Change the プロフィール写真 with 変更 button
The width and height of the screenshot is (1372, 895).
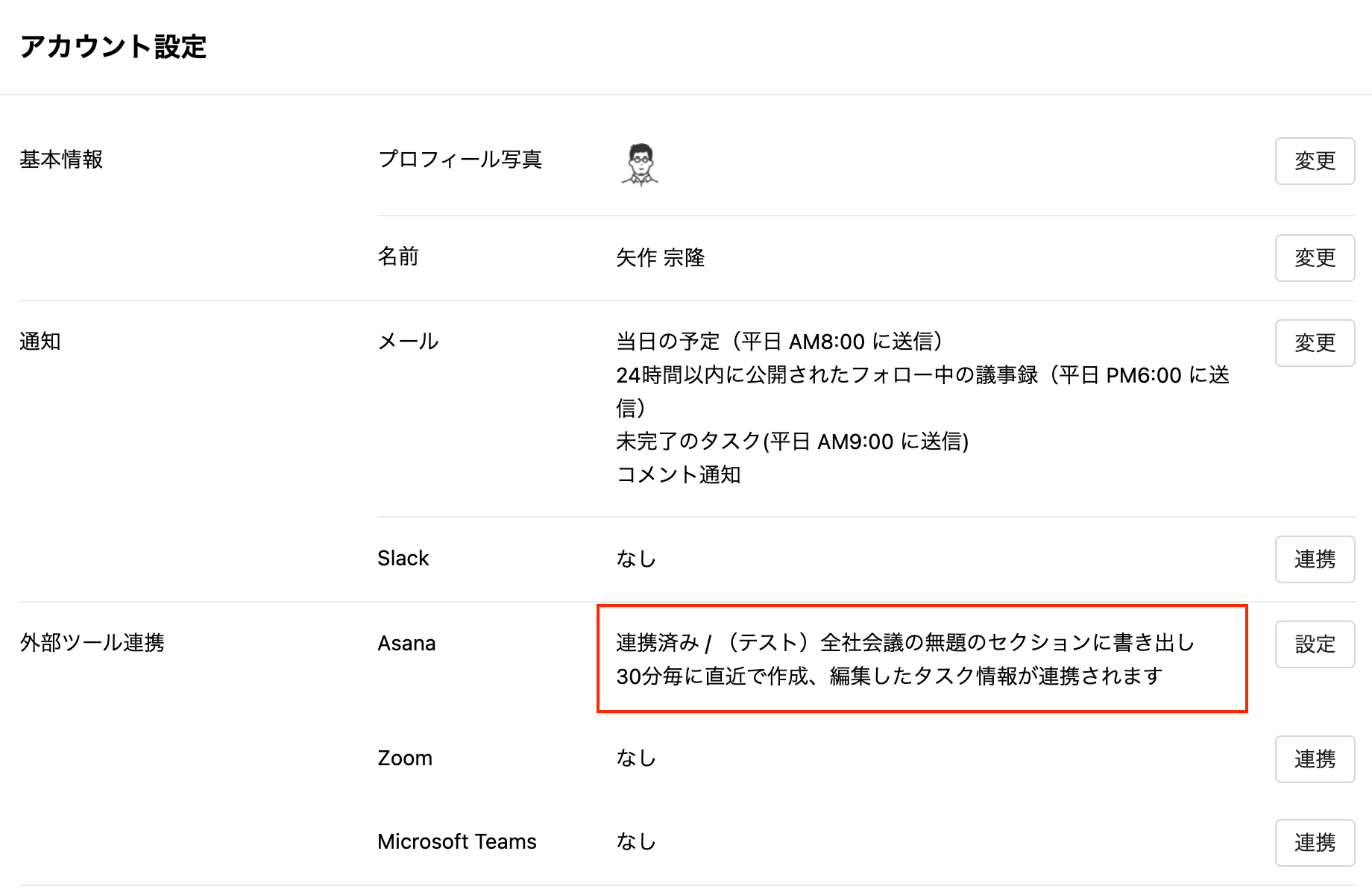click(1315, 161)
